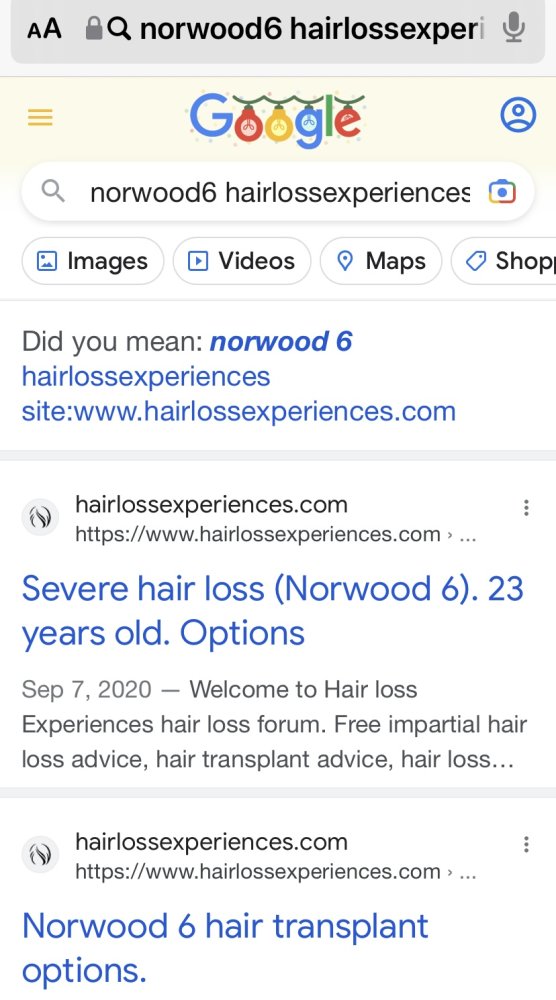
Task: Tap the AA reader text size icon
Action: [44, 29]
